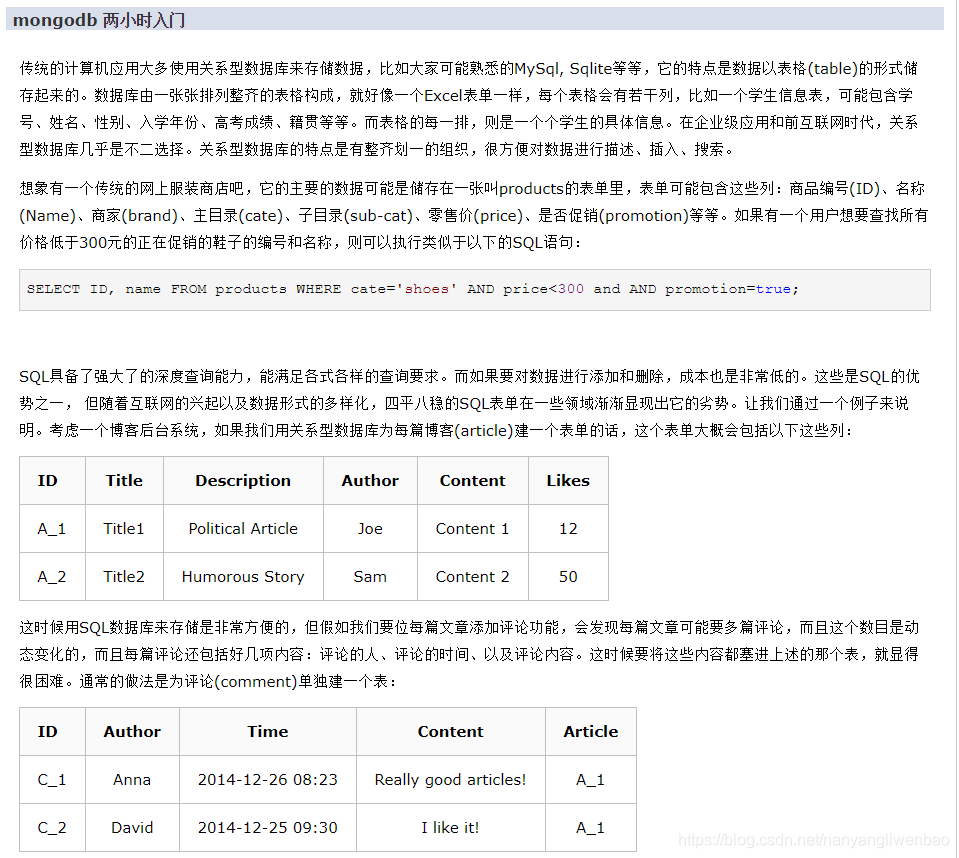Click the 'Content 2' cell
Screen dimensions: 959x858
[x=472, y=577]
